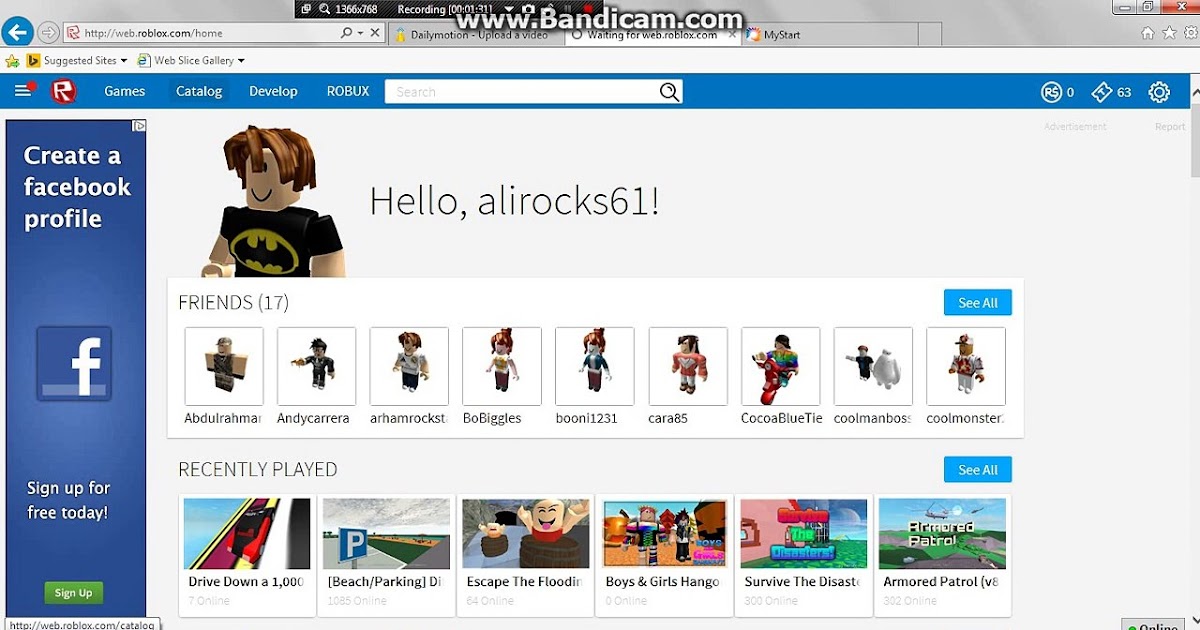This screenshot has width=1200, height=630.
Task: Open the browser tools gear icon
Action: pos(1189,32)
